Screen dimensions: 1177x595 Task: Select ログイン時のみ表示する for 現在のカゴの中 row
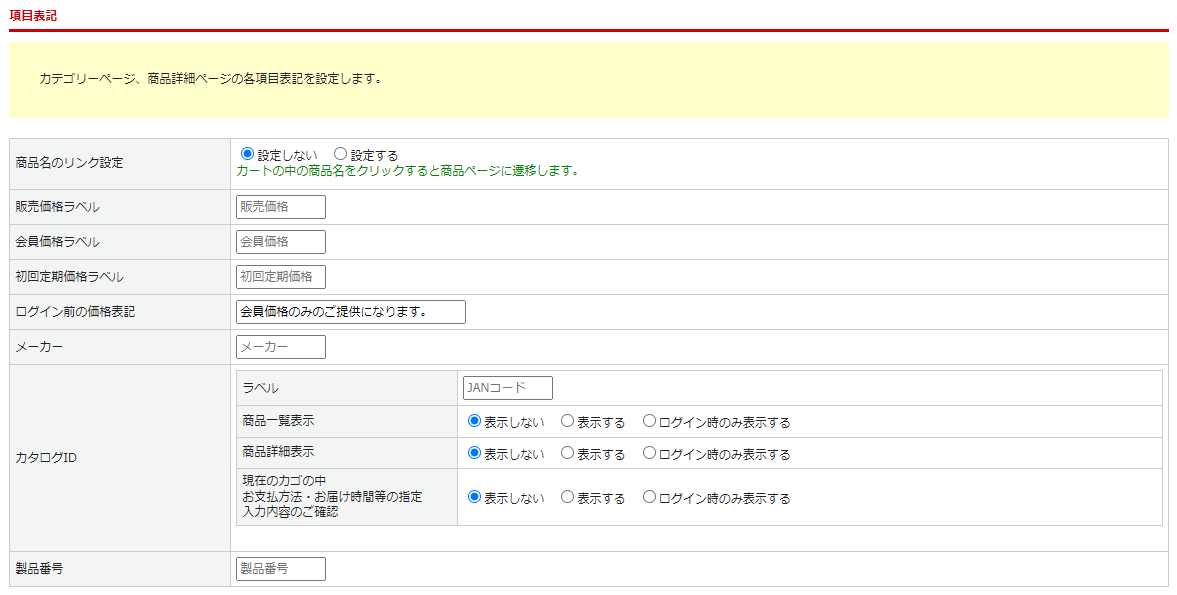click(650, 496)
